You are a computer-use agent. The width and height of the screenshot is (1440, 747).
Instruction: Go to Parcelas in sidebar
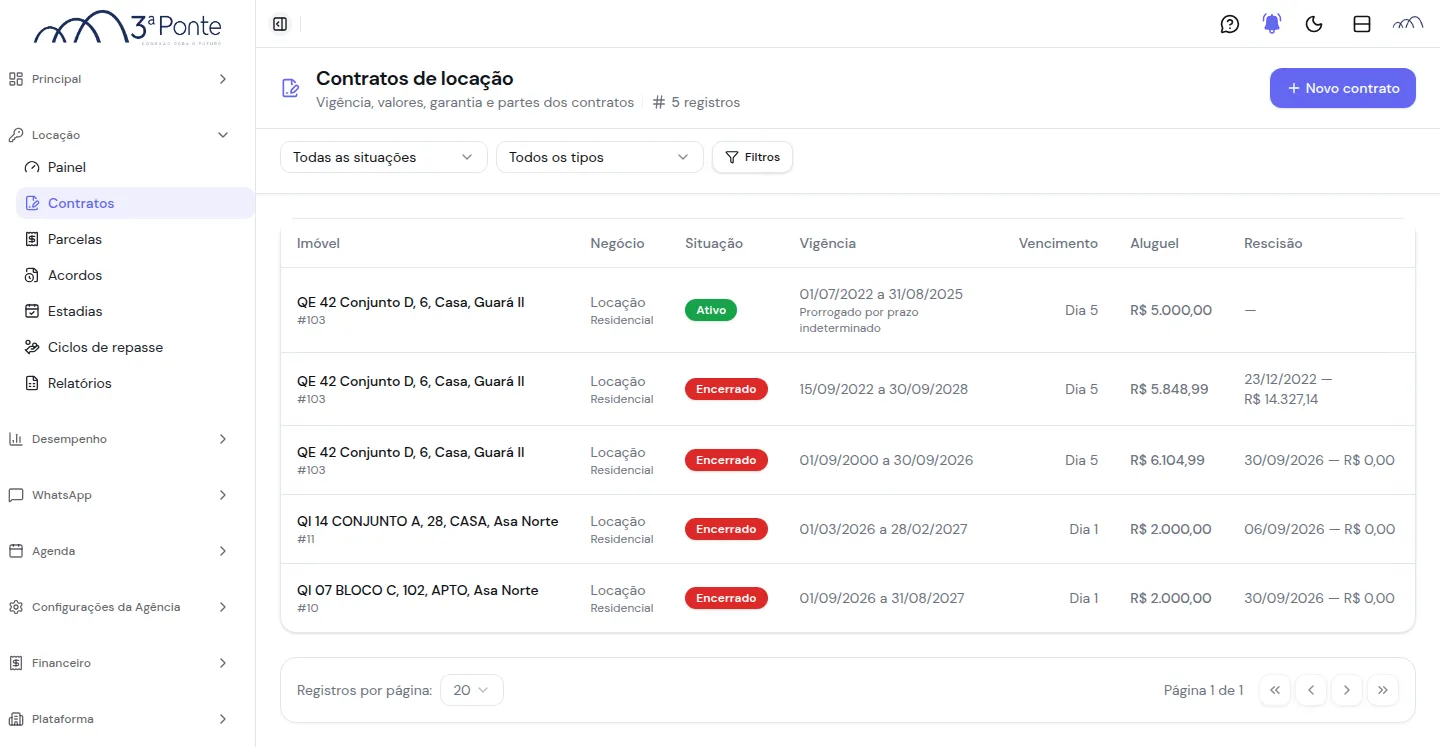coord(135,239)
